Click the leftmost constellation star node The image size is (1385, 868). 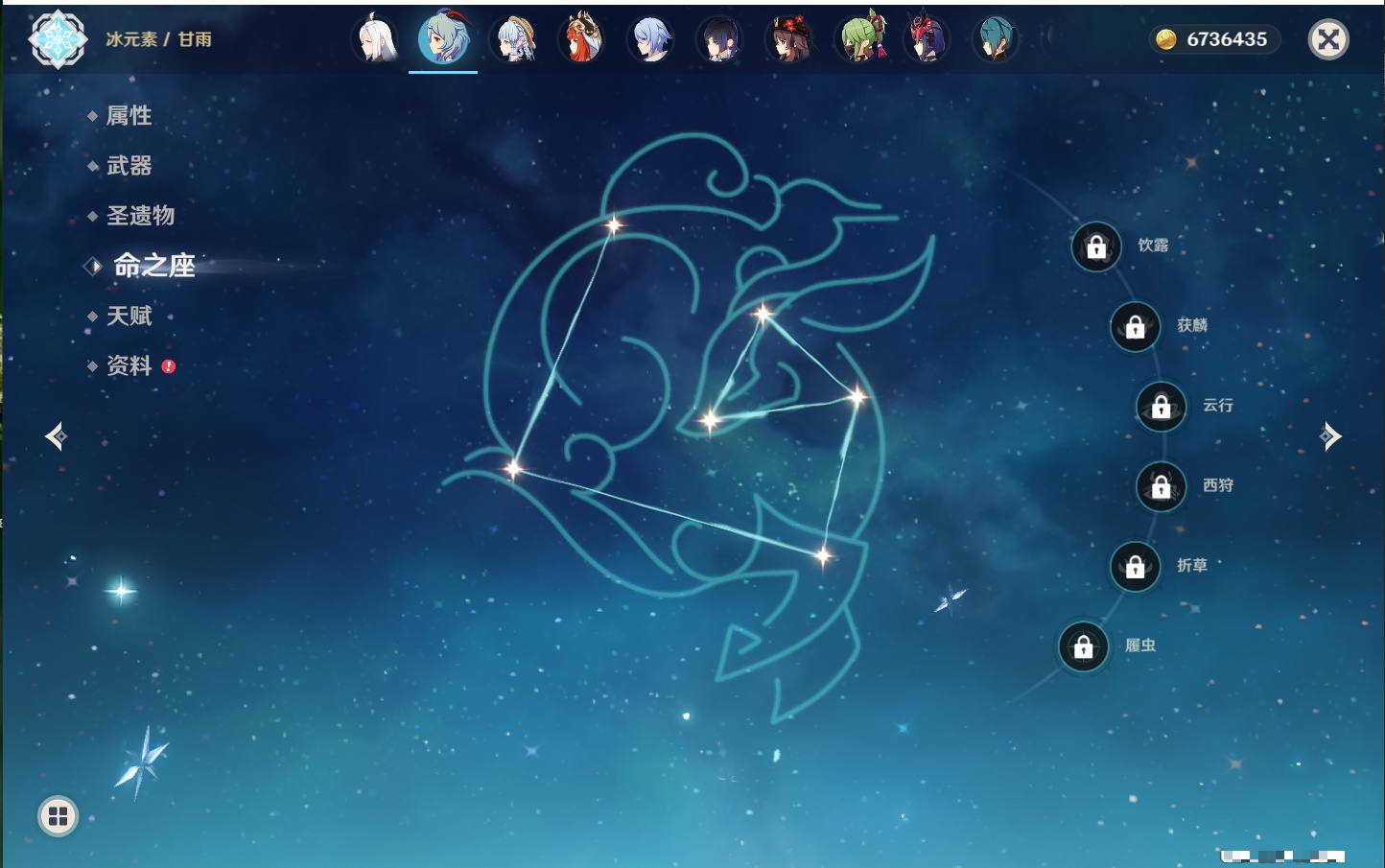click(x=514, y=469)
